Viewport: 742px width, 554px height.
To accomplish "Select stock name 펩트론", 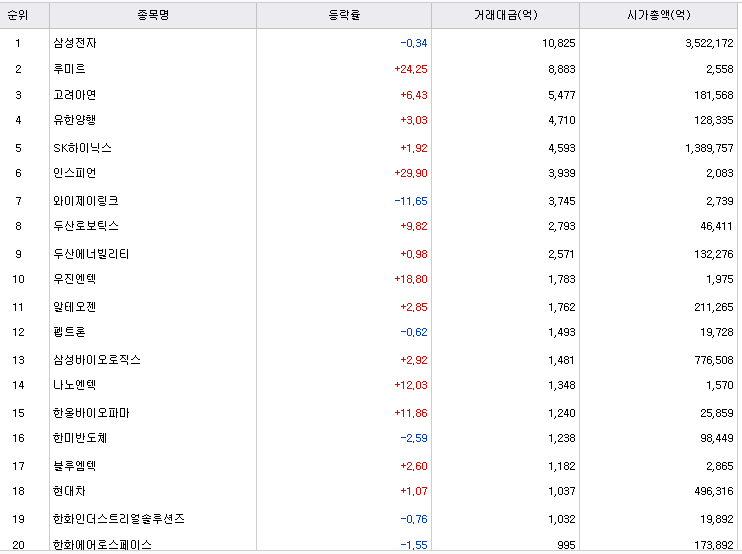I will [x=69, y=332].
